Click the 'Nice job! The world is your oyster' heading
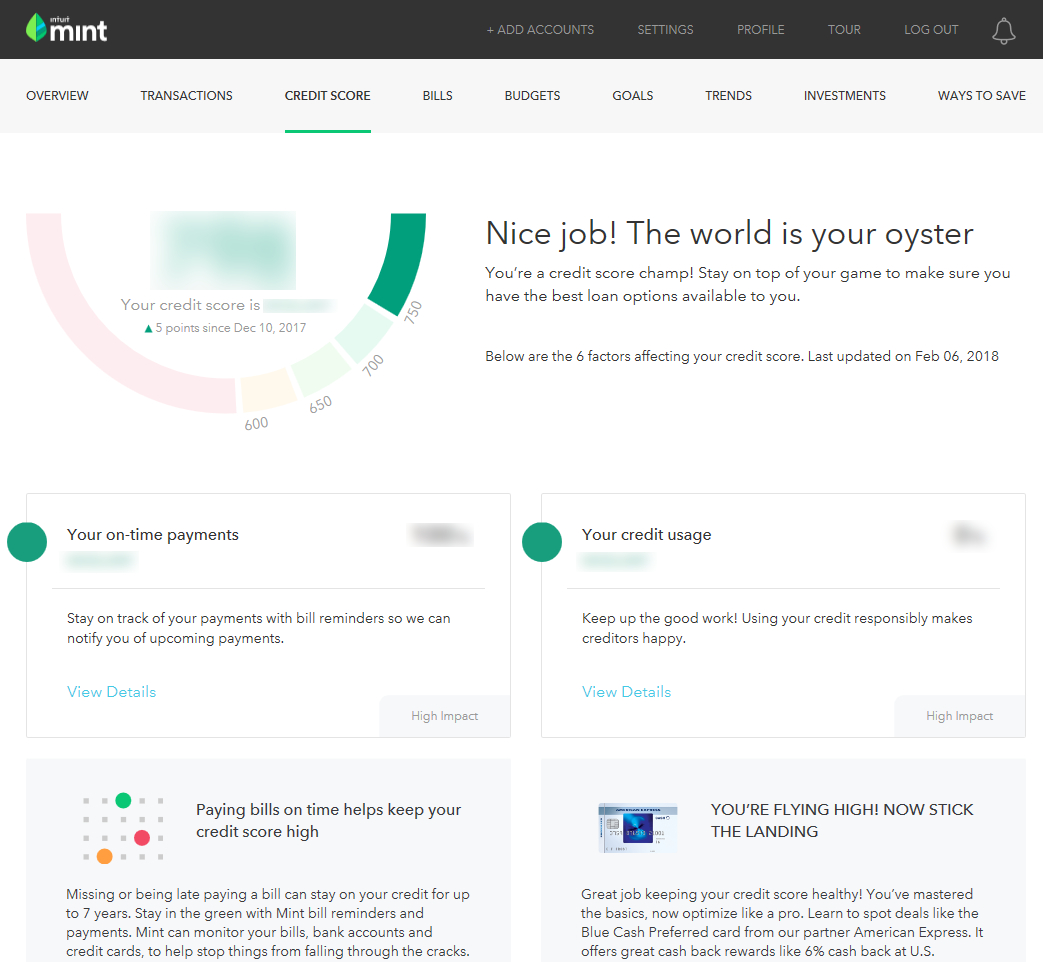 point(729,234)
